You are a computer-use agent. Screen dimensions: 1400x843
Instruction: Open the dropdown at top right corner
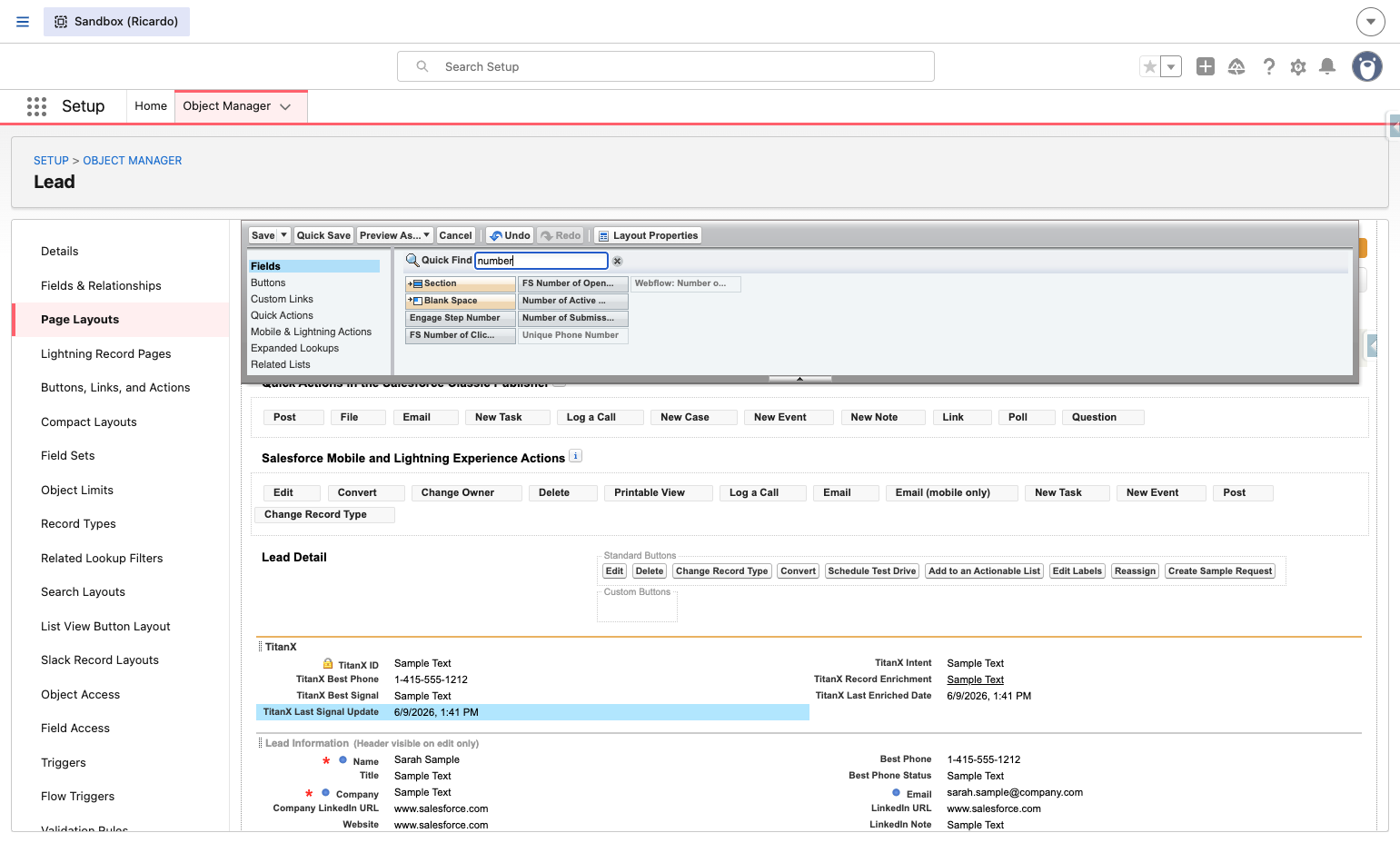click(x=1371, y=22)
